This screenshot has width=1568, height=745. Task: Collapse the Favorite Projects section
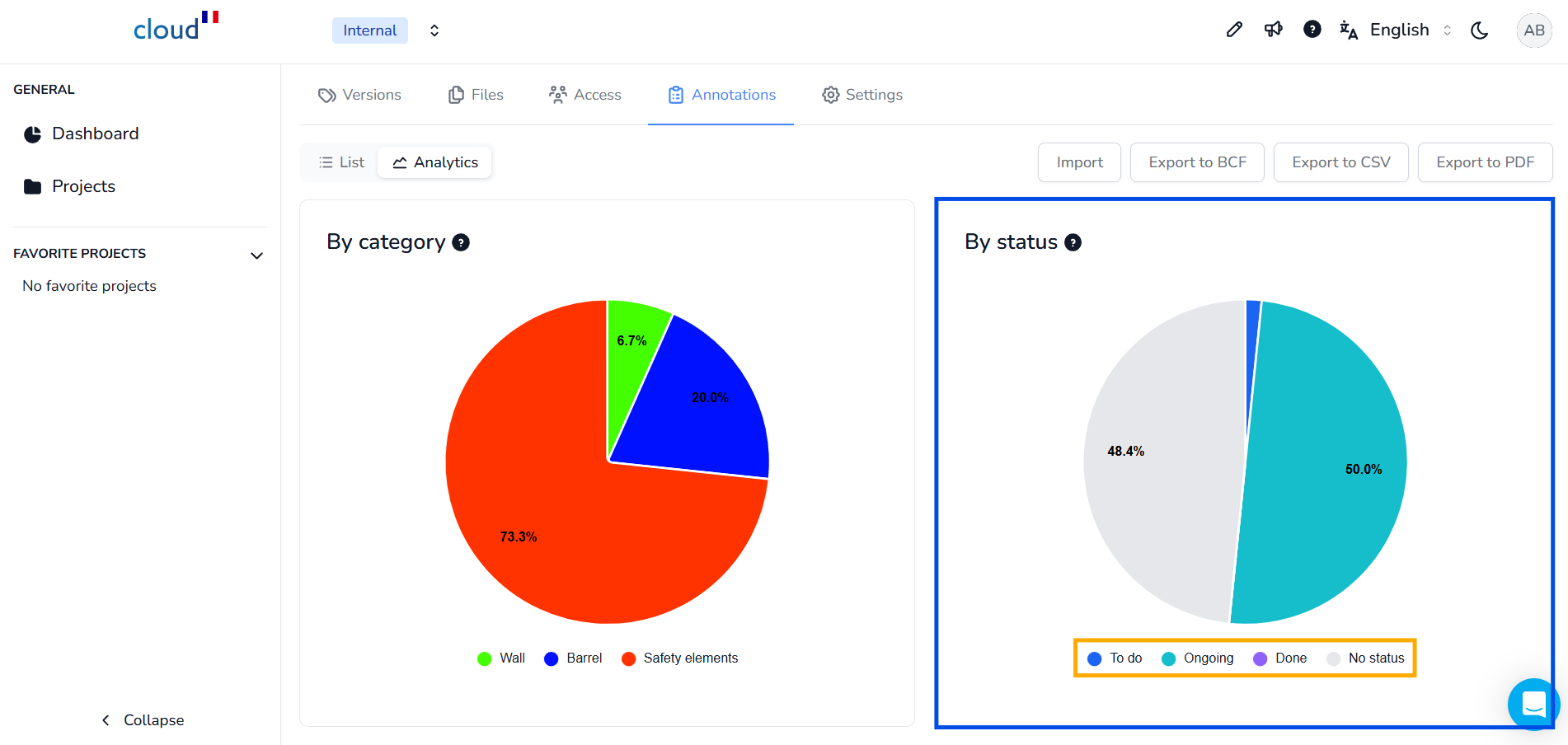[x=256, y=255]
